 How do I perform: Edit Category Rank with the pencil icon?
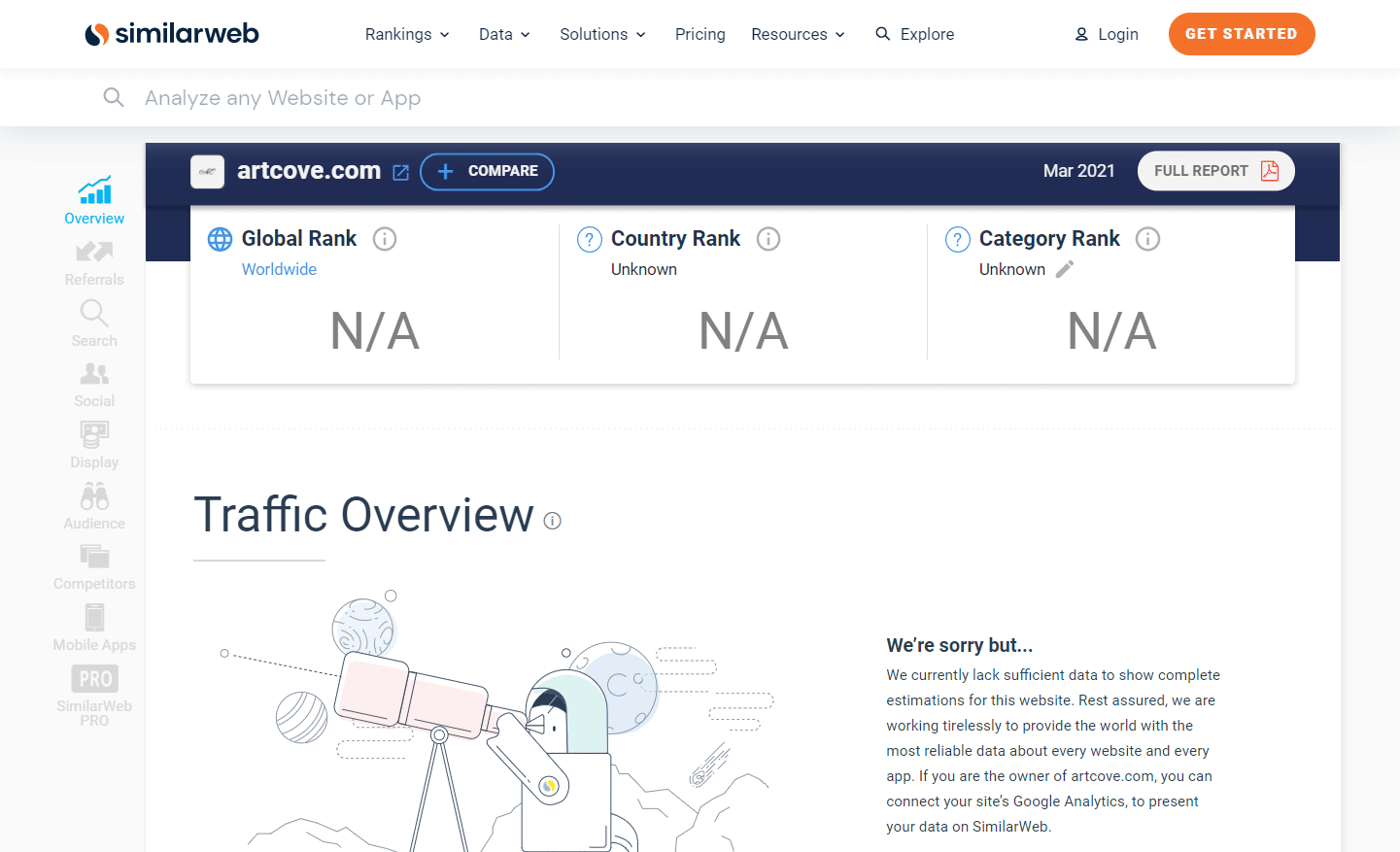(x=1063, y=269)
